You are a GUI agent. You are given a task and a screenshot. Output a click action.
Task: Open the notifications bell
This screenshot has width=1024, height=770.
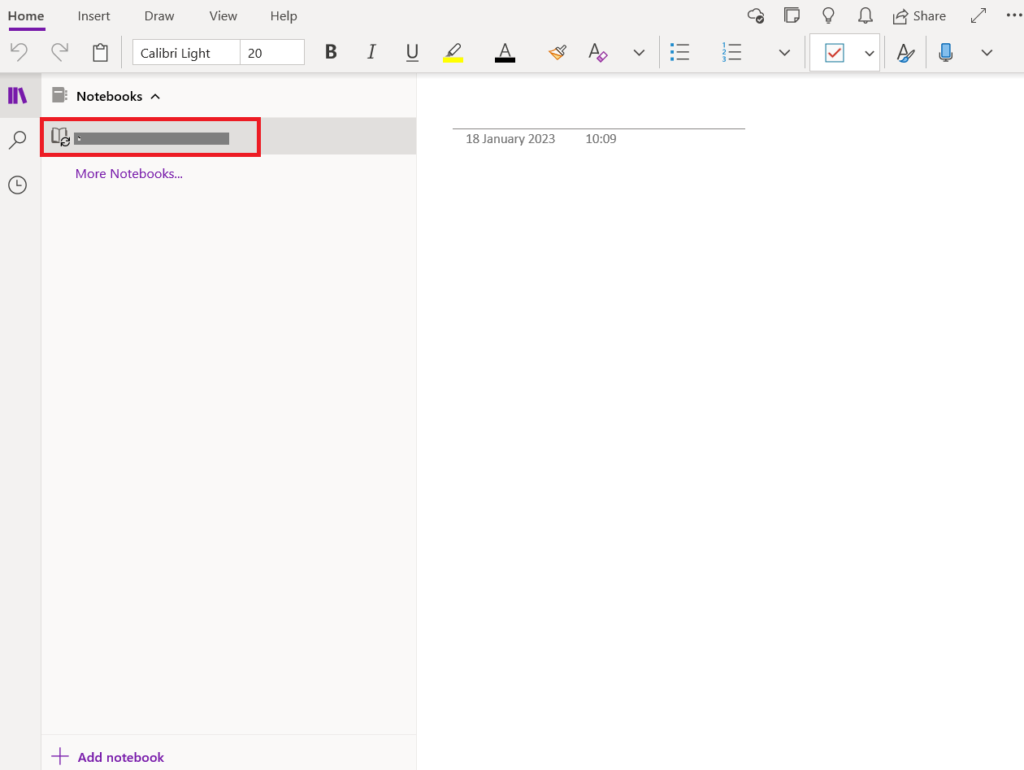point(865,16)
